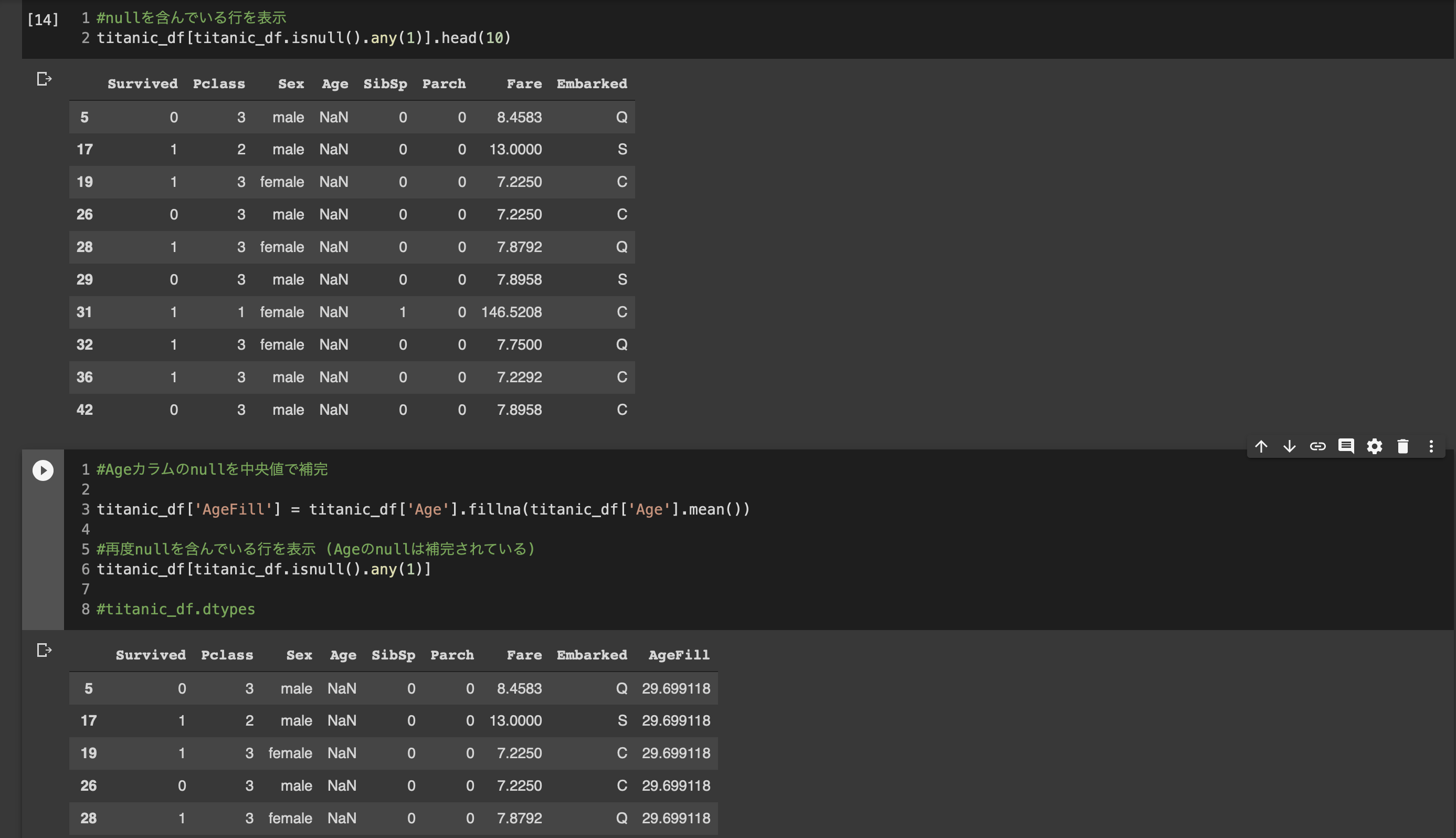
Task: Click row 17 in second output table
Action: 89,720
